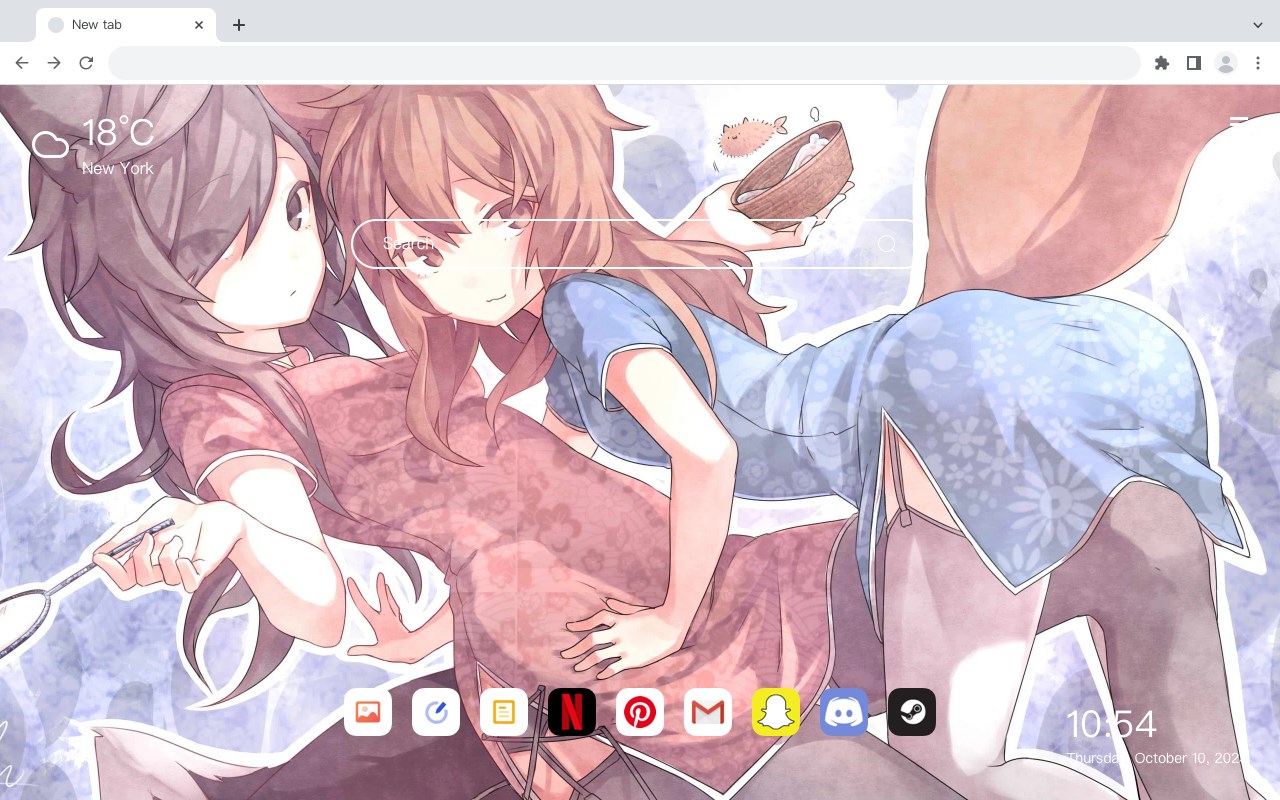The image size is (1280, 800).
Task: Toggle the browser side panel icon
Action: coord(1193,63)
